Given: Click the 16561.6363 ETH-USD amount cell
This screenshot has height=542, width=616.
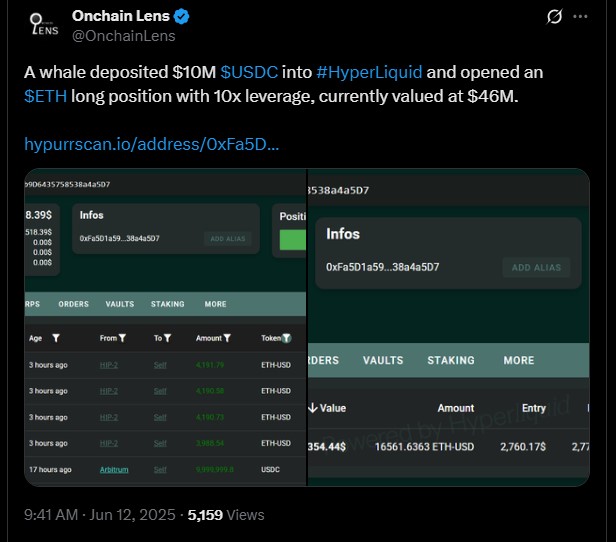Looking at the screenshot, I should point(424,447).
